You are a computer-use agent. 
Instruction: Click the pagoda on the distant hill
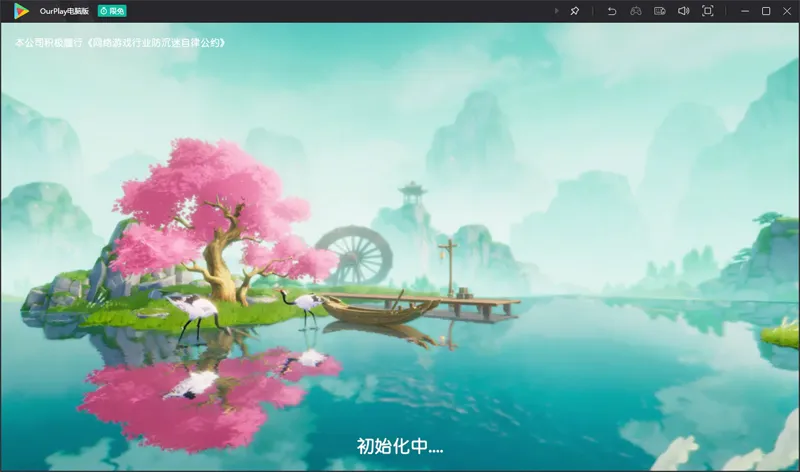coord(411,193)
